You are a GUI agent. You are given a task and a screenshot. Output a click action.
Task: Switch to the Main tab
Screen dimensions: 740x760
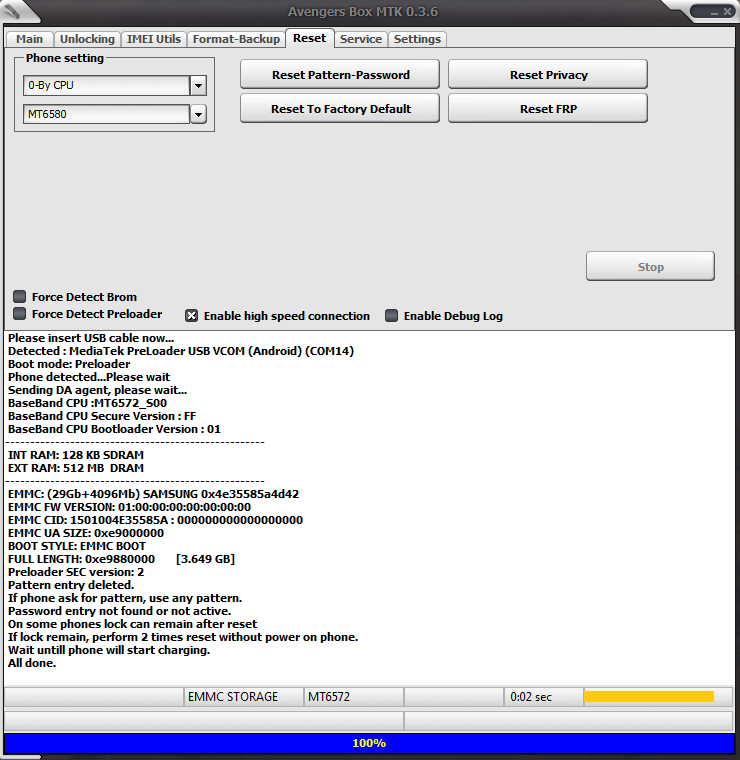30,39
